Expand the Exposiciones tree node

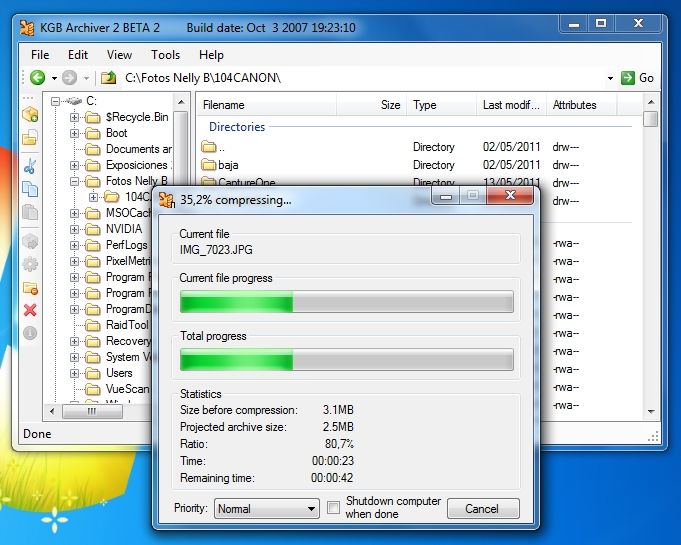(74, 165)
